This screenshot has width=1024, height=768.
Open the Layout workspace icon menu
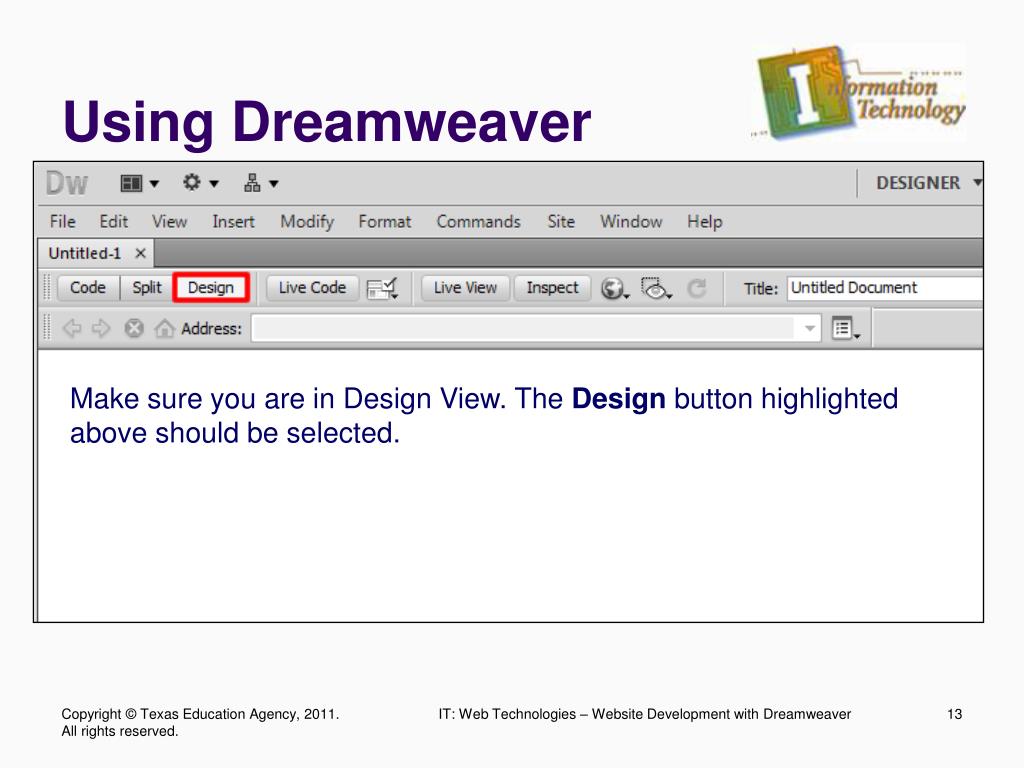tap(140, 184)
